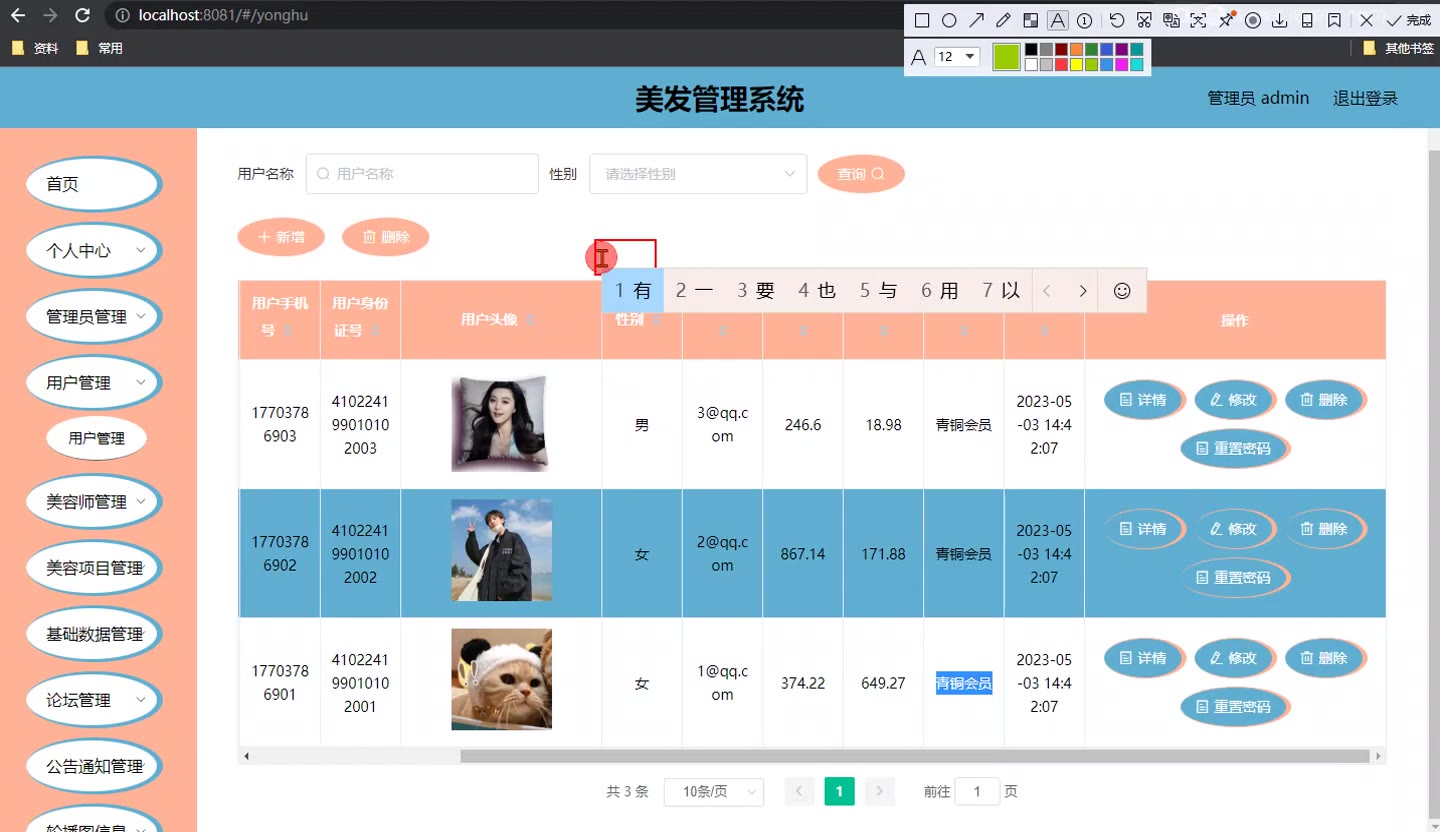The width and height of the screenshot is (1440, 832).
Task: Click the 新增 button
Action: coord(281,237)
